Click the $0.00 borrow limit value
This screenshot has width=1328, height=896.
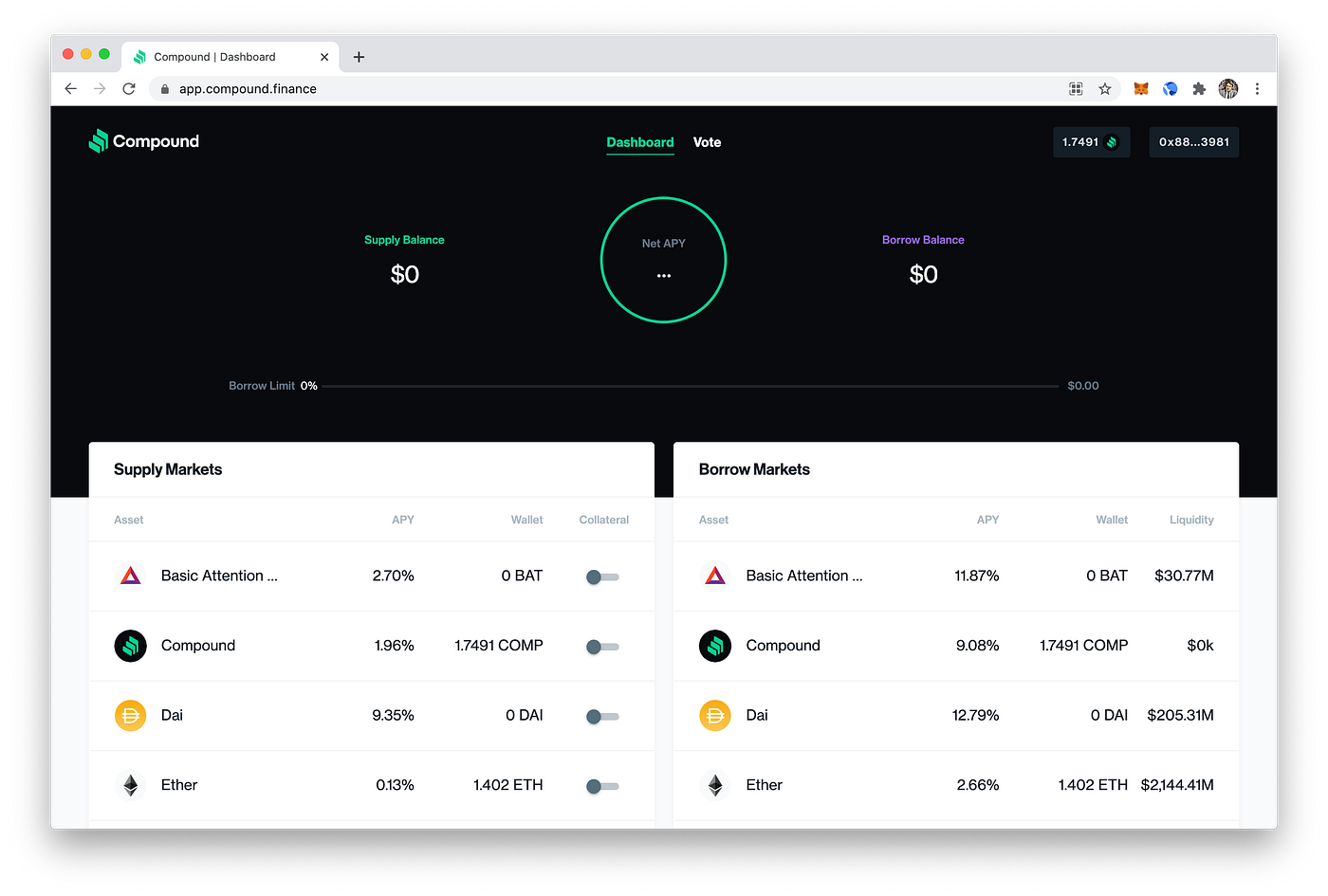(x=1083, y=386)
